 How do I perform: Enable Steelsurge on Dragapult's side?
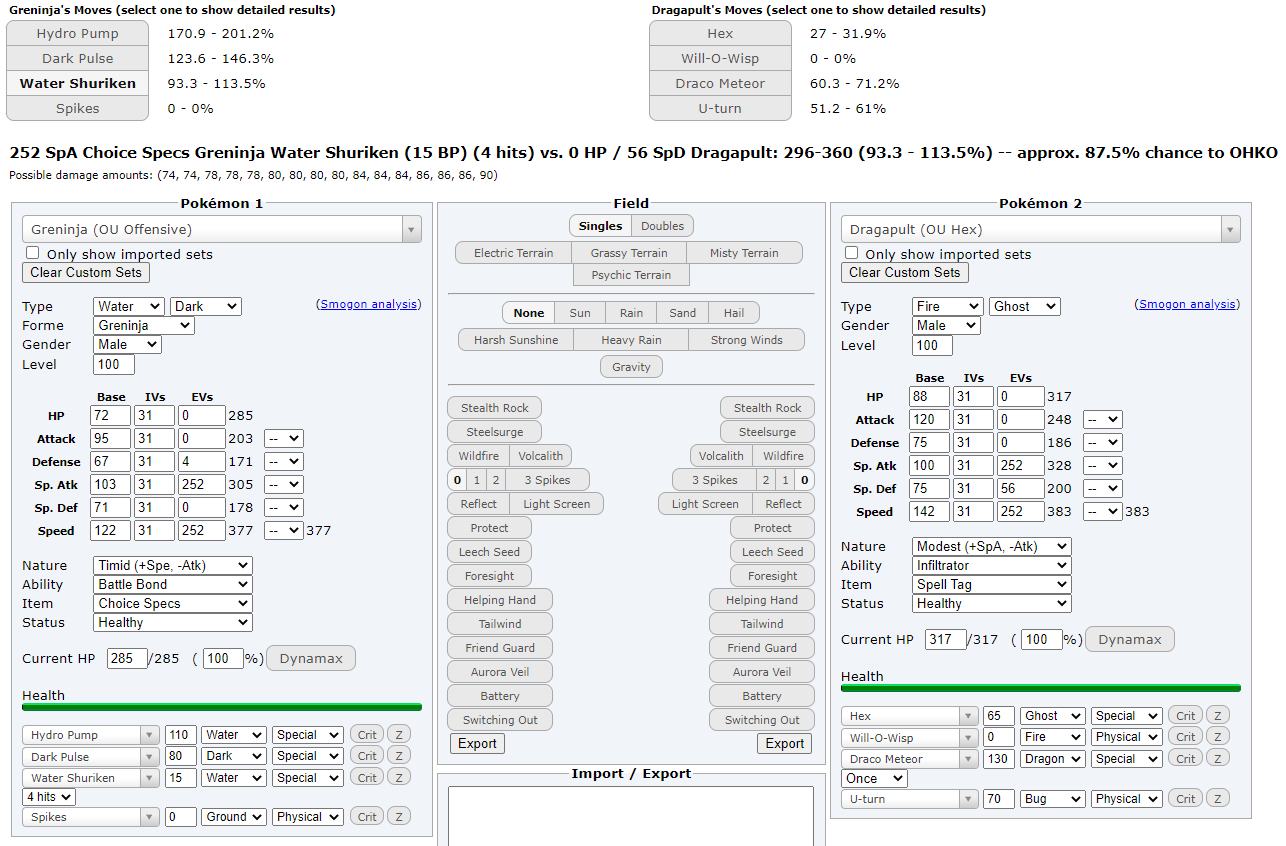(767, 432)
